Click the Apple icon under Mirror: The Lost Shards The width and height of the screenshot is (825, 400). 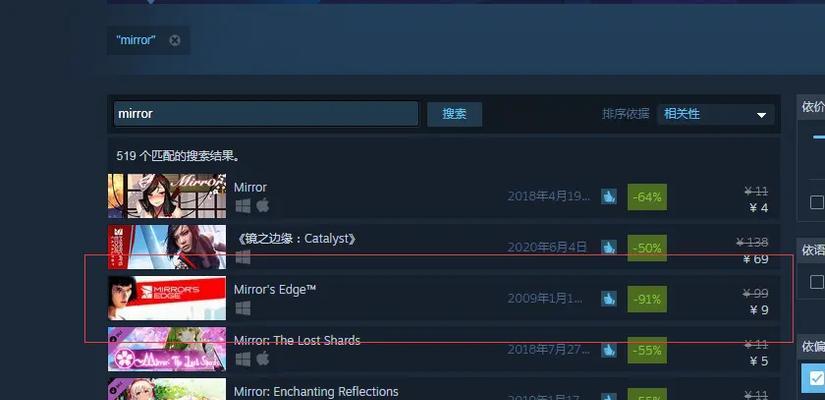click(x=263, y=359)
